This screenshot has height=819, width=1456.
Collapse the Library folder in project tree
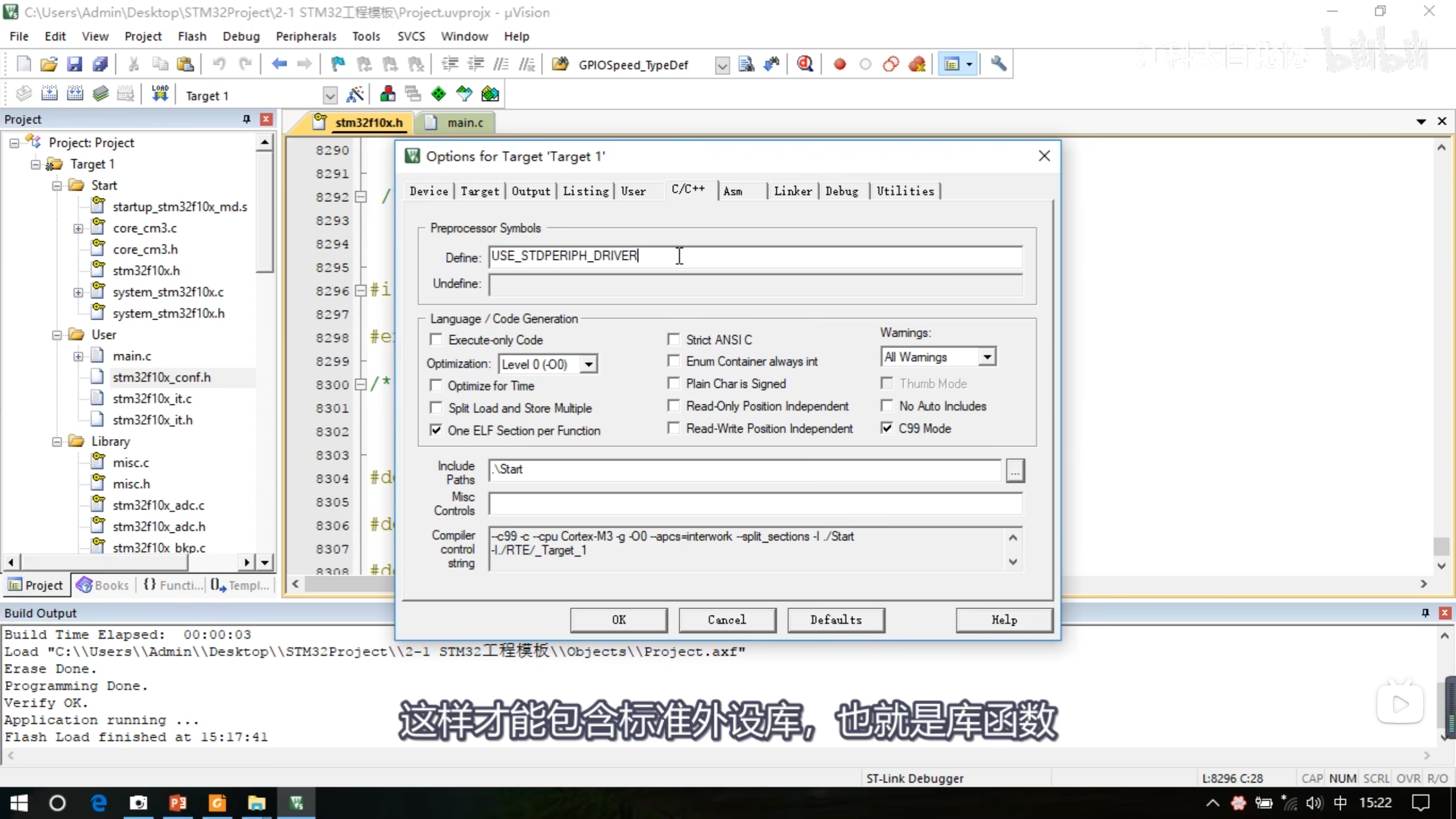click(x=57, y=441)
